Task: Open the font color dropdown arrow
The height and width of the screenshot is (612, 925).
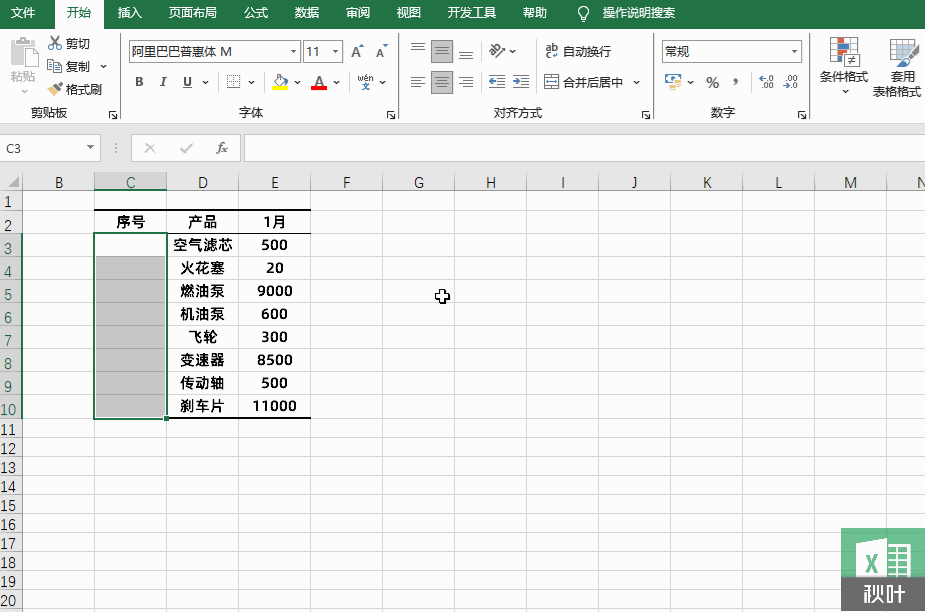Action: click(336, 82)
